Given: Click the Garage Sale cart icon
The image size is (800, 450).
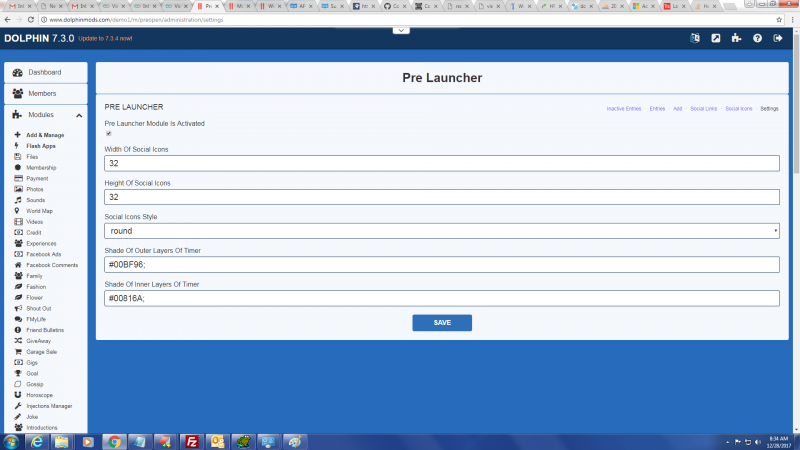Looking at the screenshot, I should (18, 352).
